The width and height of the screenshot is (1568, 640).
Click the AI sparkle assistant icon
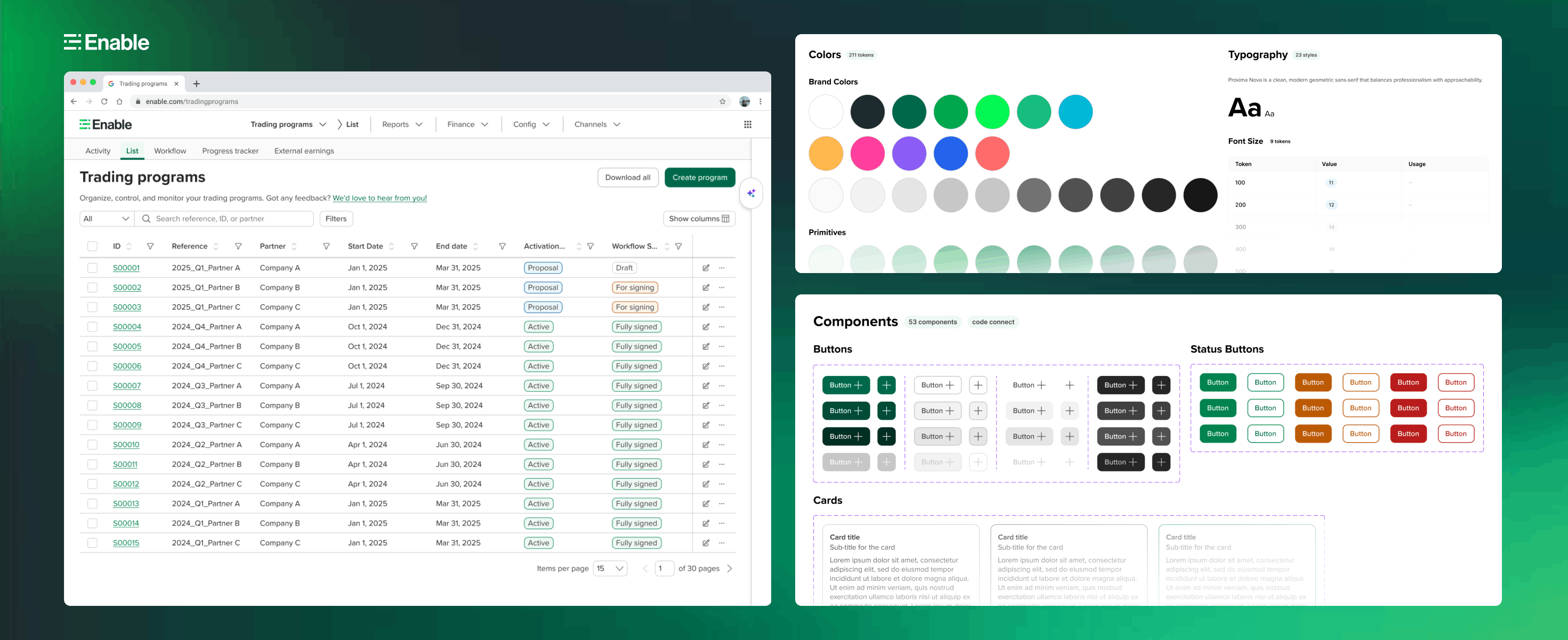point(751,193)
